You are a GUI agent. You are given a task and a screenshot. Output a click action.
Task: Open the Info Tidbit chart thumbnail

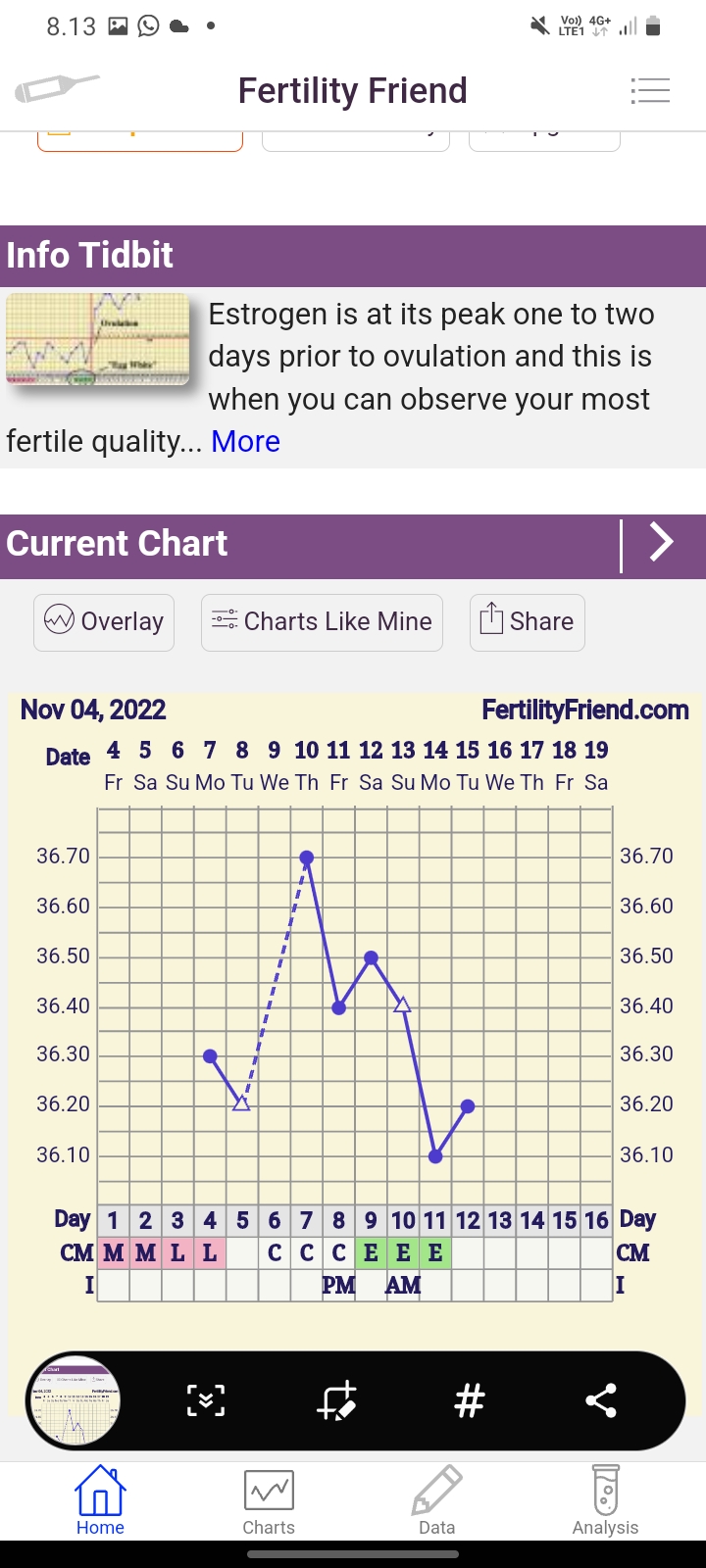click(98, 338)
